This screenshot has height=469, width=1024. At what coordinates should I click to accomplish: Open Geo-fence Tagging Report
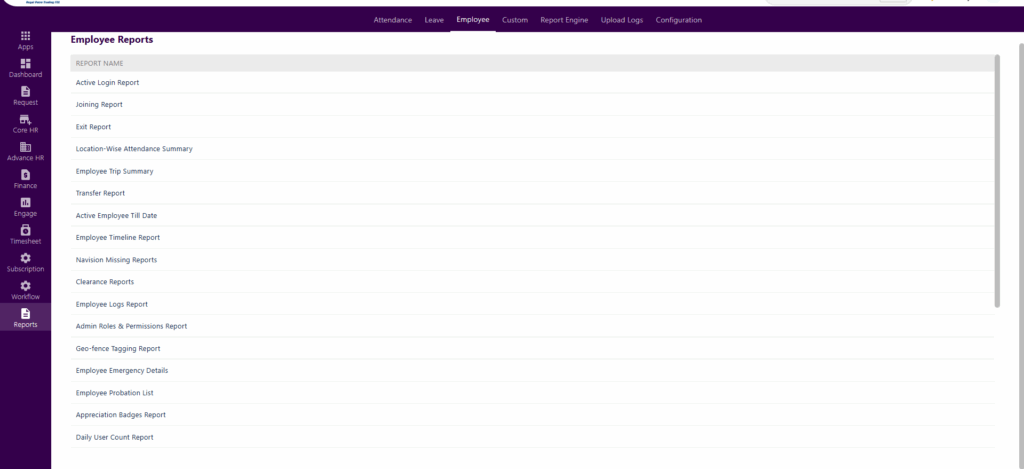pyautogui.click(x=117, y=349)
